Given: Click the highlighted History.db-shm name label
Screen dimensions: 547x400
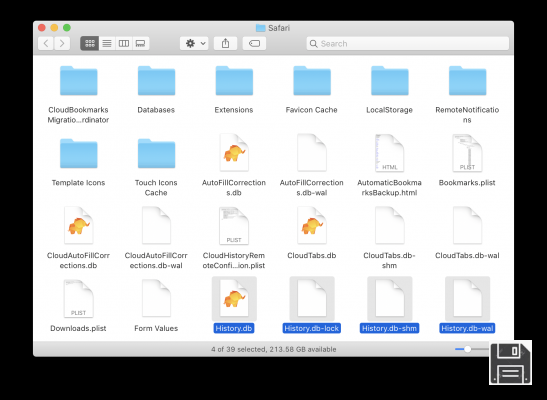Looking at the screenshot, I should (389, 328).
